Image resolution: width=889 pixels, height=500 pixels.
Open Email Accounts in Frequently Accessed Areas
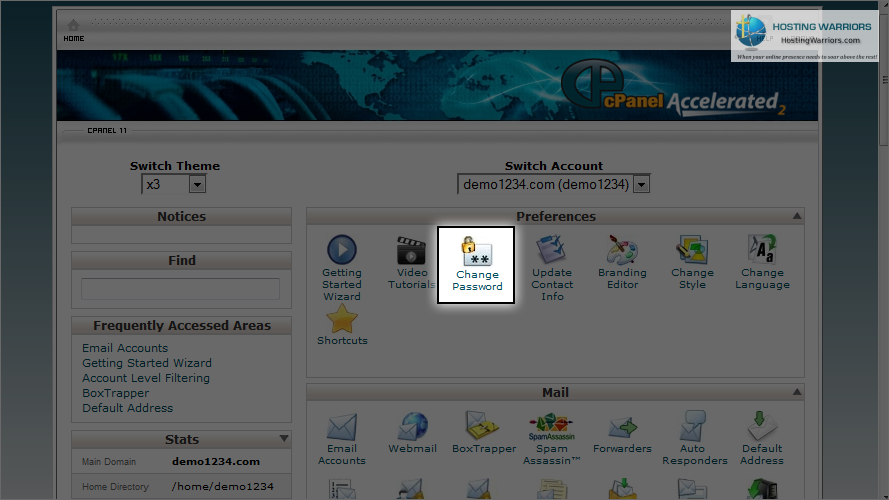pos(125,348)
